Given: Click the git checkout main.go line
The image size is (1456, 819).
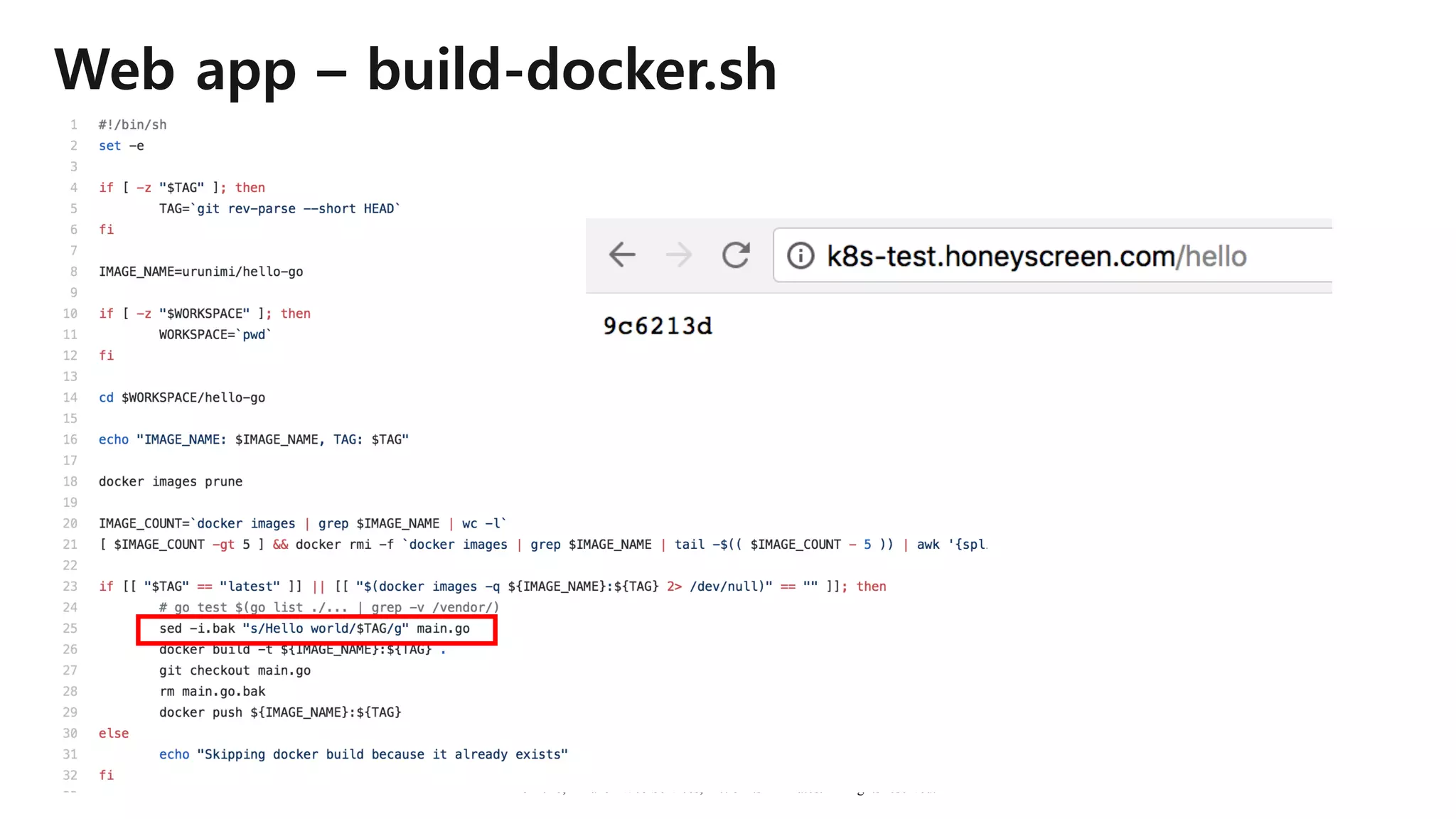Looking at the screenshot, I should coord(235,670).
